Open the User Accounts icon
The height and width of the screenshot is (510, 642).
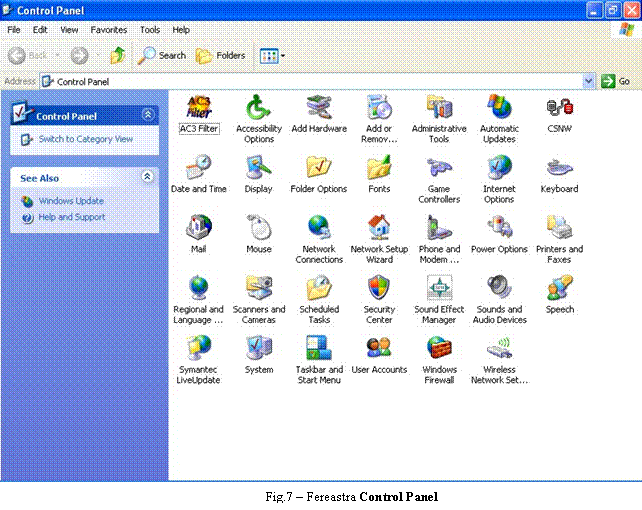tap(379, 348)
